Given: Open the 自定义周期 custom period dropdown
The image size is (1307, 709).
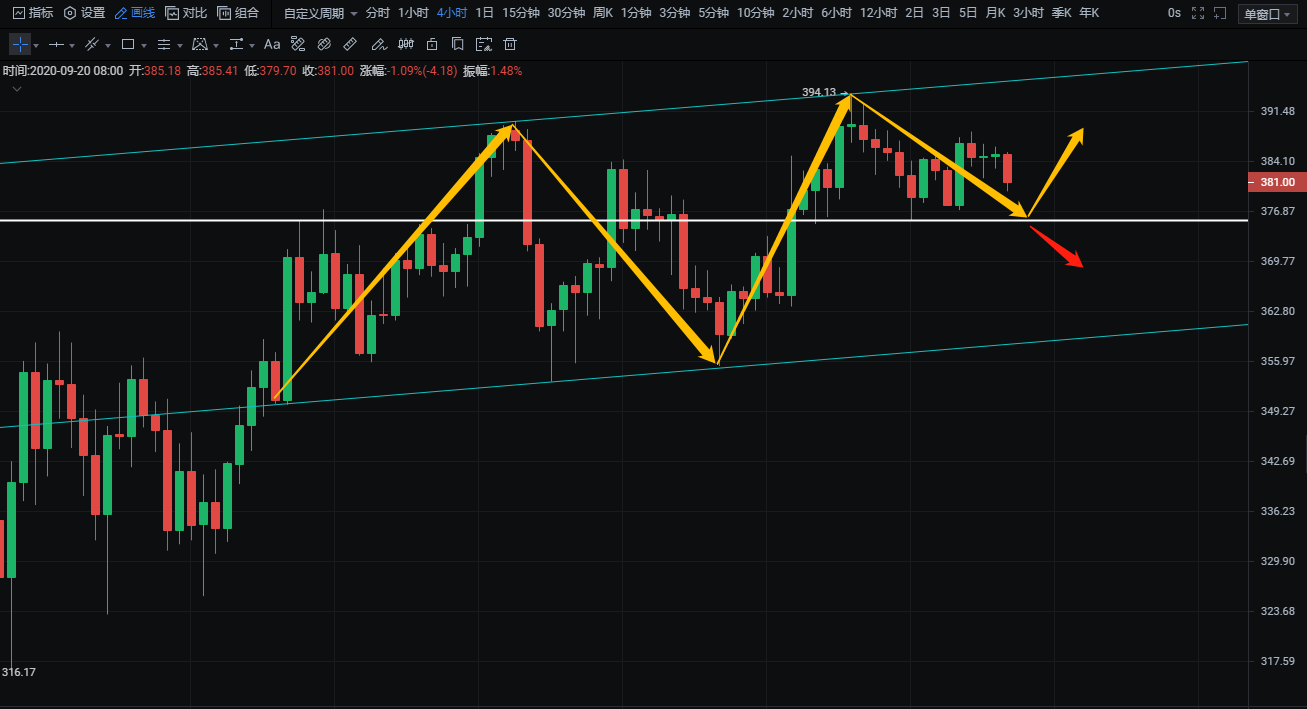Looking at the screenshot, I should (320, 13).
